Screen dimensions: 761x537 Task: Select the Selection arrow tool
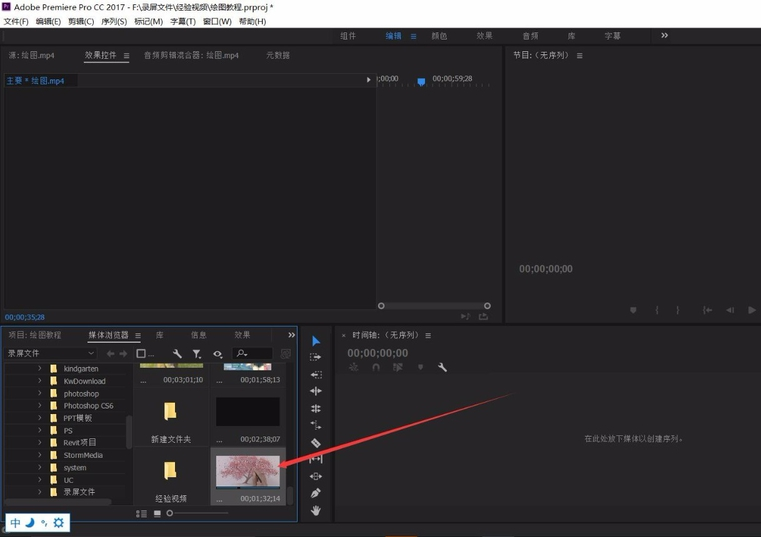coord(316,341)
